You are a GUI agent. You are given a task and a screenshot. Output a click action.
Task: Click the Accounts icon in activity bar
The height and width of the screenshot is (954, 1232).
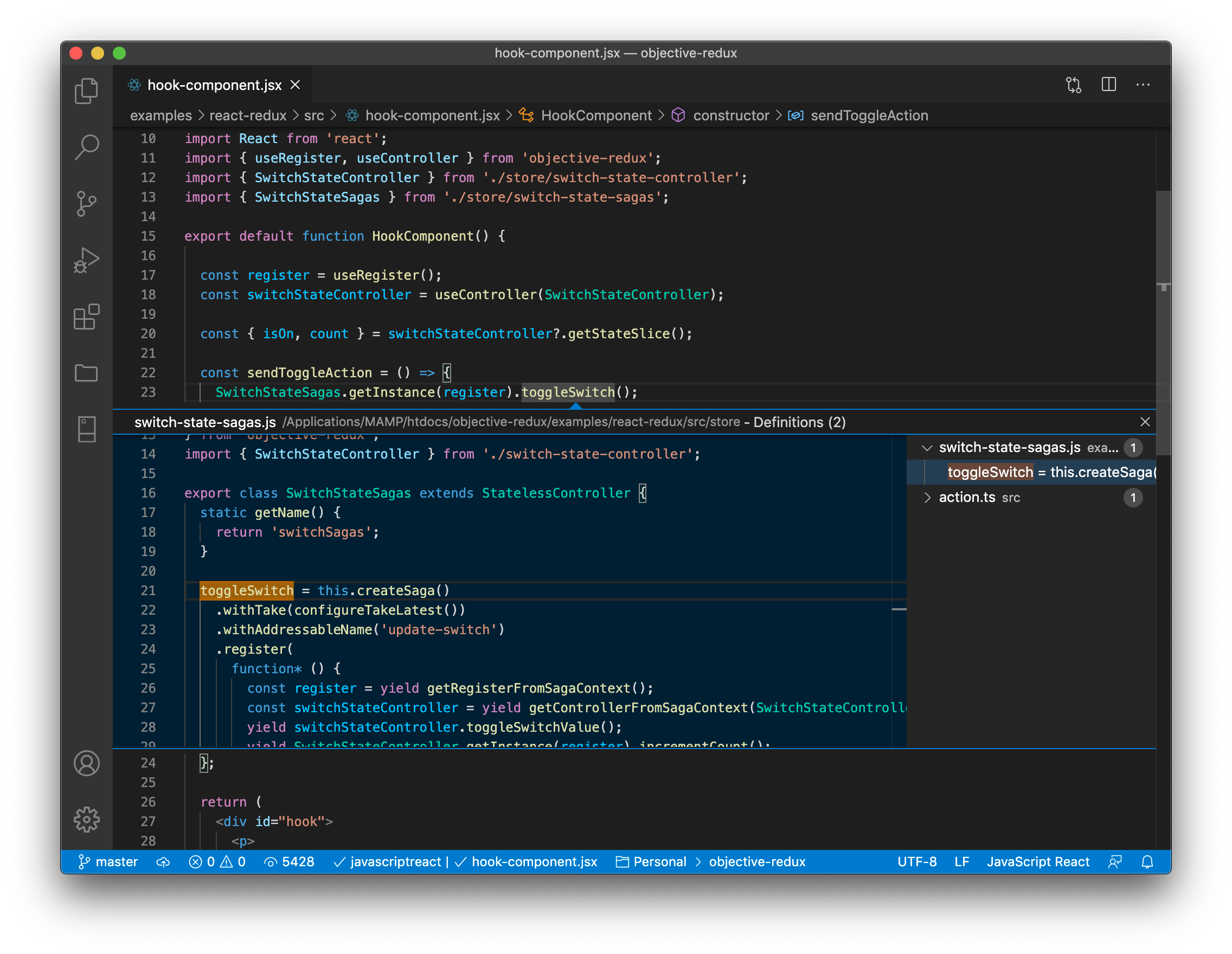[x=86, y=763]
